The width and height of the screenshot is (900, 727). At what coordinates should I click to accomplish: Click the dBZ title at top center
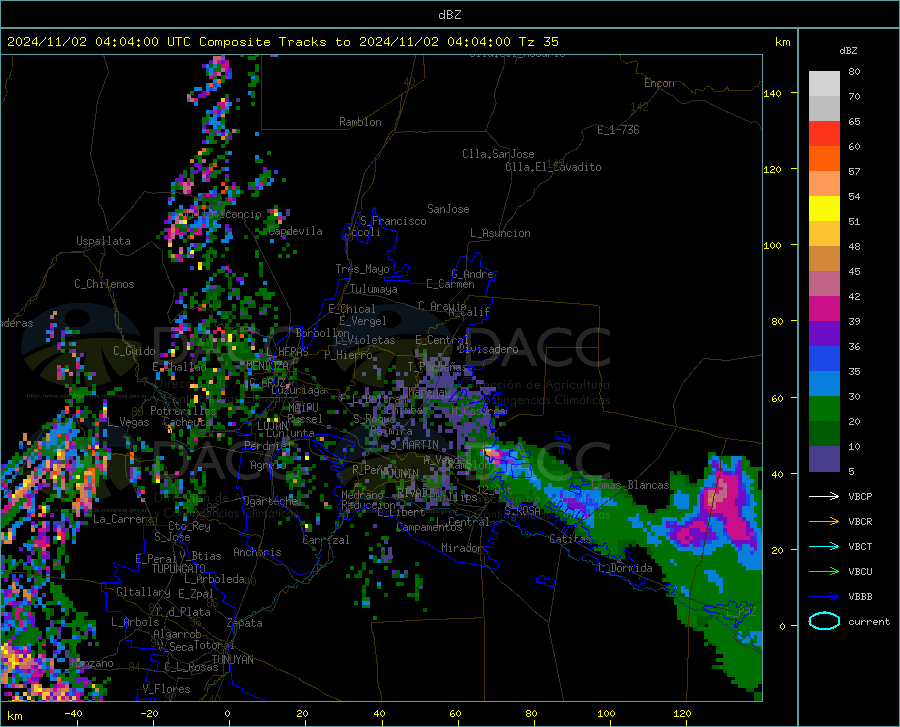click(449, 15)
